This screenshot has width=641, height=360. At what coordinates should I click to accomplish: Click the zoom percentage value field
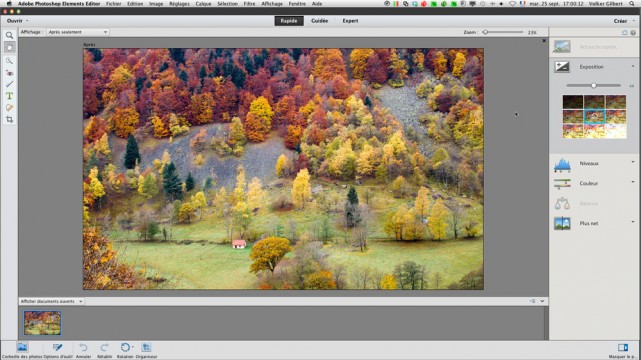point(532,32)
